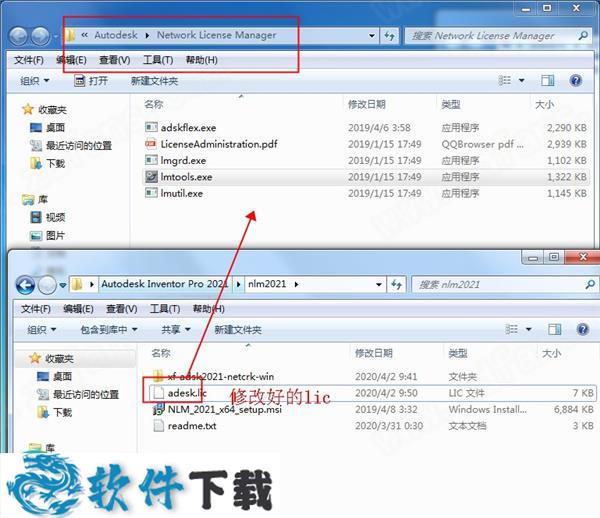
Task: Expand address history dropdown in Network License Manager window
Action: [372, 36]
